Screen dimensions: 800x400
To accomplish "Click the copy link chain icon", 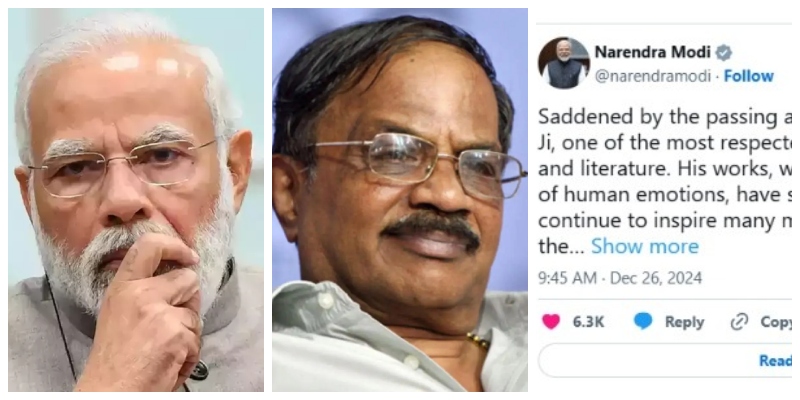I will [x=739, y=322].
